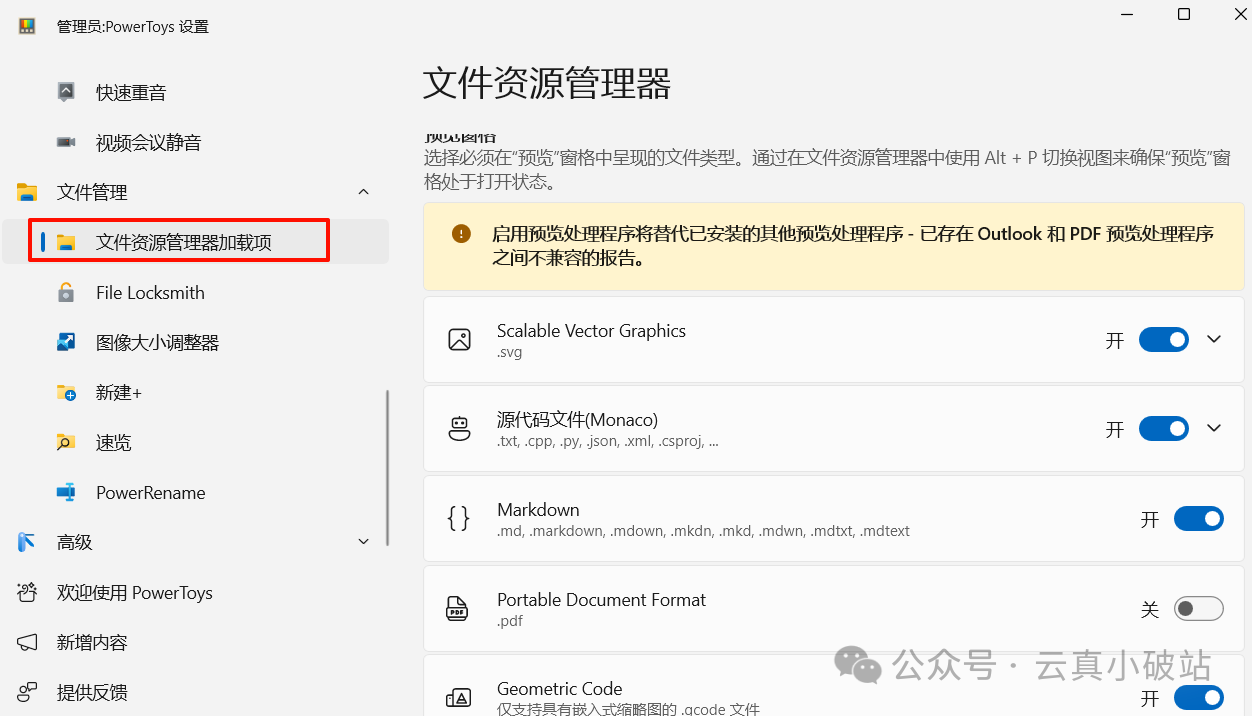Click the Scalable Vector Graphics card title
1252x716 pixels.
click(x=591, y=330)
